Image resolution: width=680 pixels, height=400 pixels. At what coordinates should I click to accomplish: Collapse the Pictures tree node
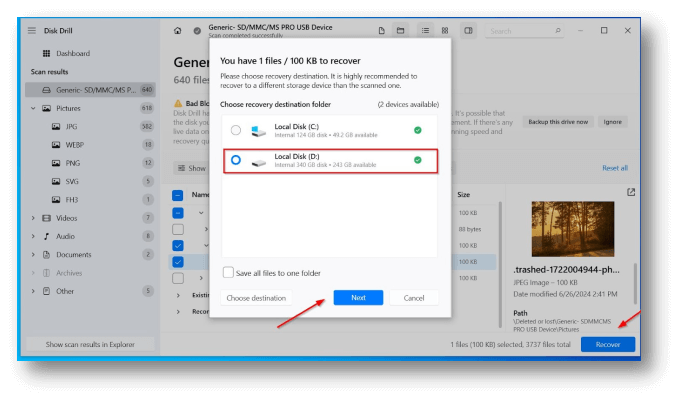pos(33,108)
